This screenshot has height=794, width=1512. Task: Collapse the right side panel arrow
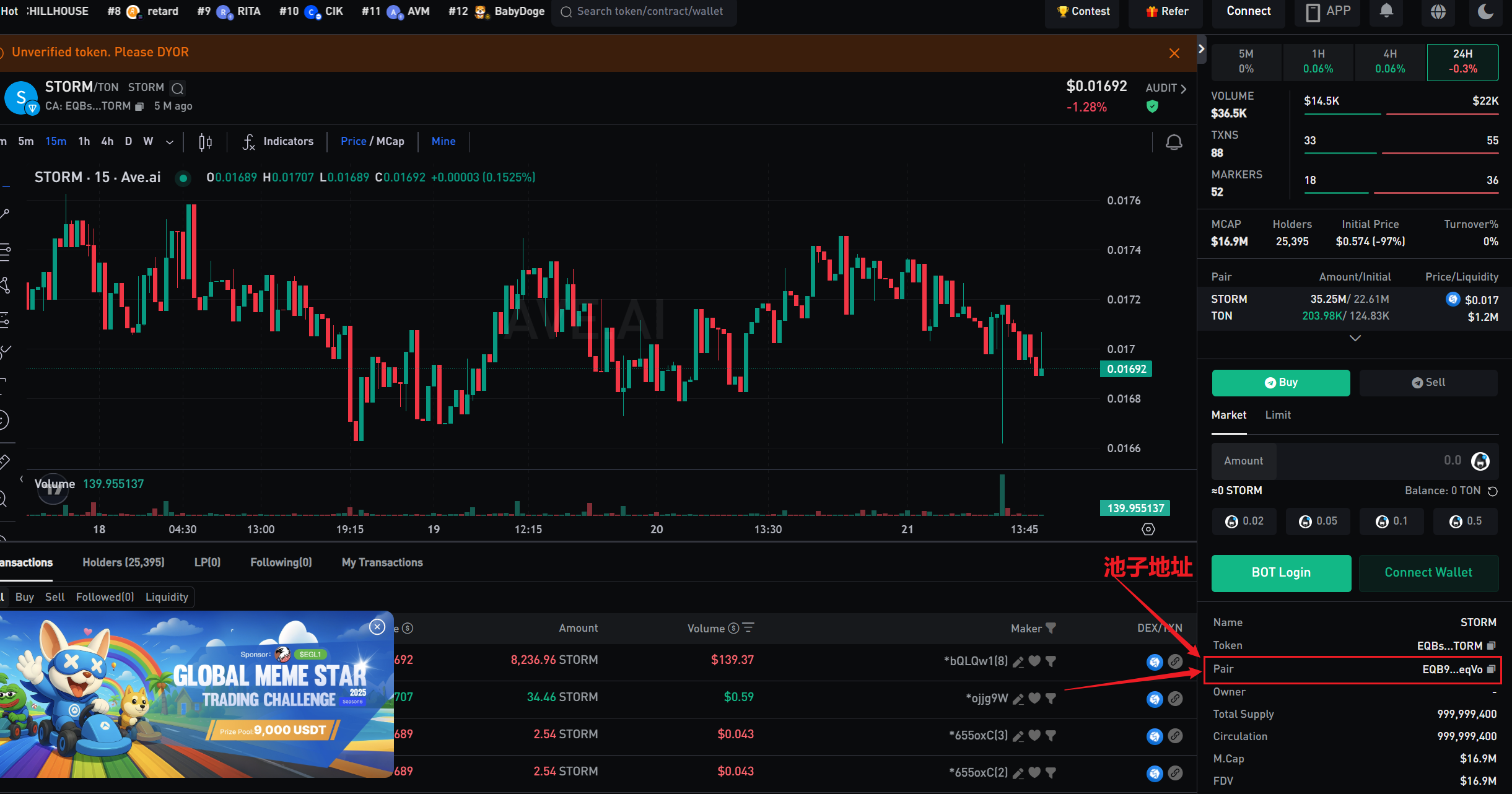[1202, 48]
